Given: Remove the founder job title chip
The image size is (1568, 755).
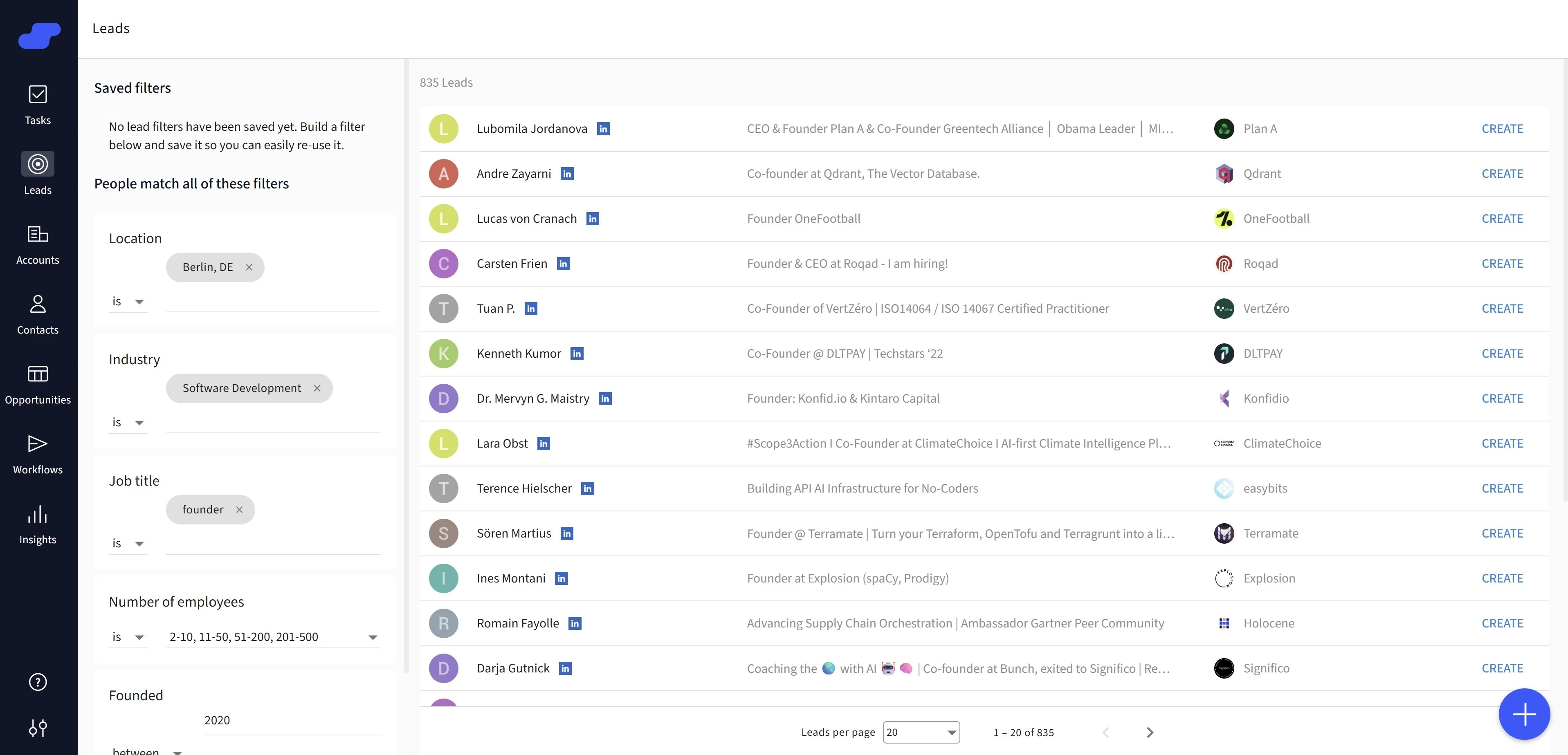Looking at the screenshot, I should tap(239, 510).
